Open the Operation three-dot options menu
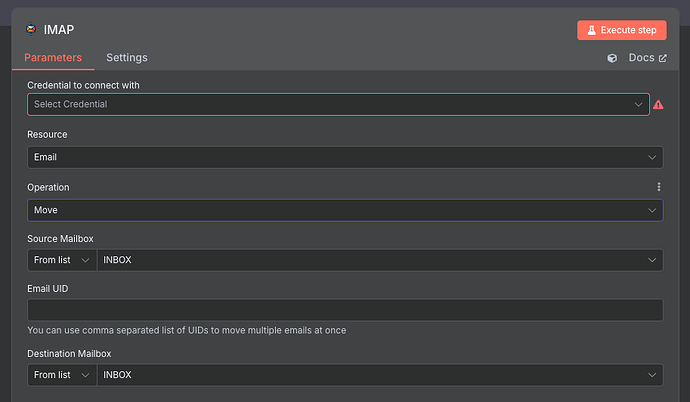 pos(659,187)
